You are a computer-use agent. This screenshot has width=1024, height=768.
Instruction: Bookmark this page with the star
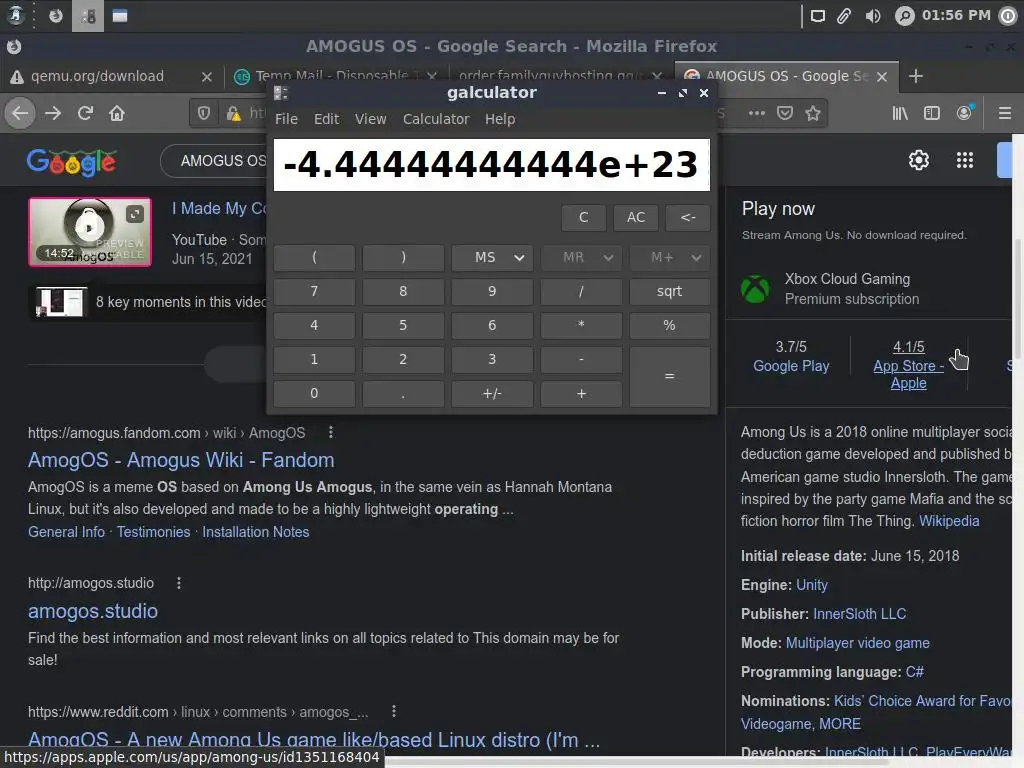tap(813, 114)
